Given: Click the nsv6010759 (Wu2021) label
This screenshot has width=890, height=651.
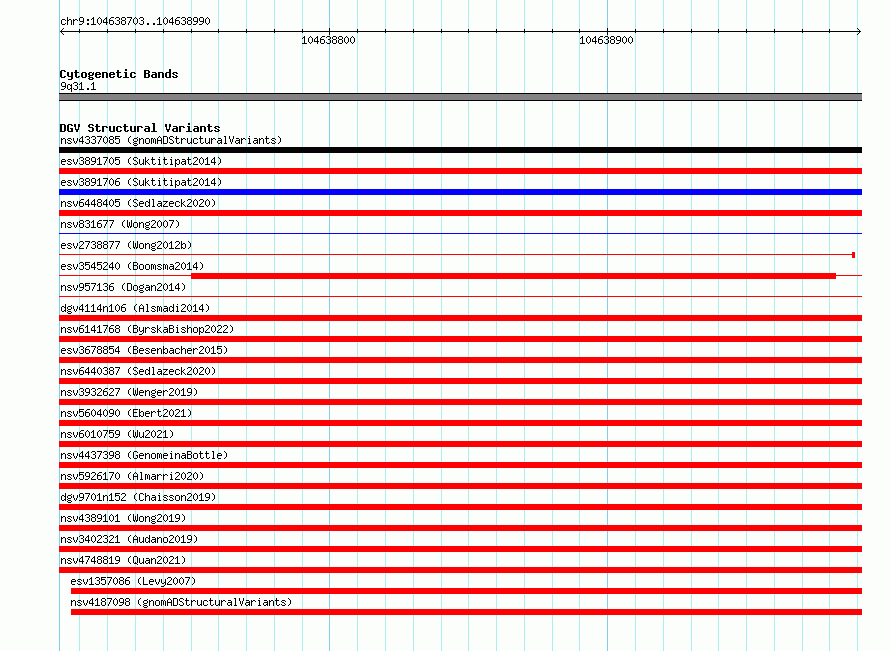Looking at the screenshot, I should [x=117, y=434].
